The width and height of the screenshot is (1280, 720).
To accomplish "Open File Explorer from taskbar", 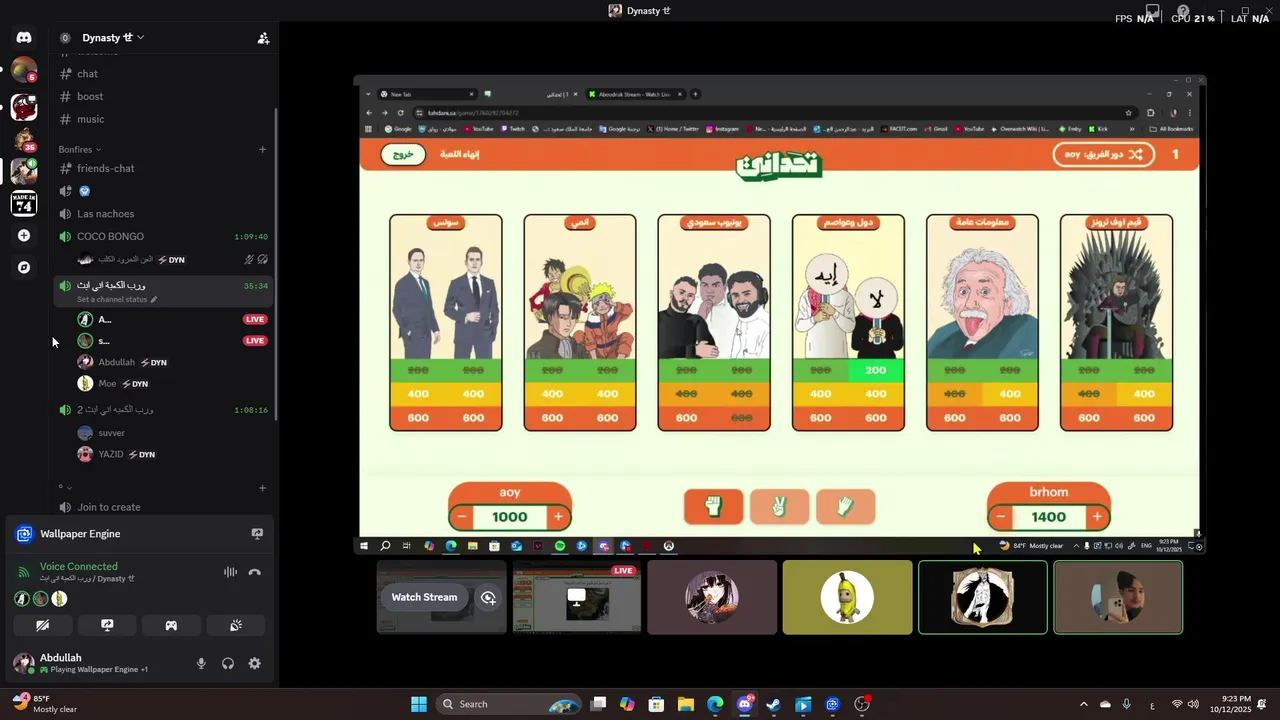I will [x=686, y=704].
